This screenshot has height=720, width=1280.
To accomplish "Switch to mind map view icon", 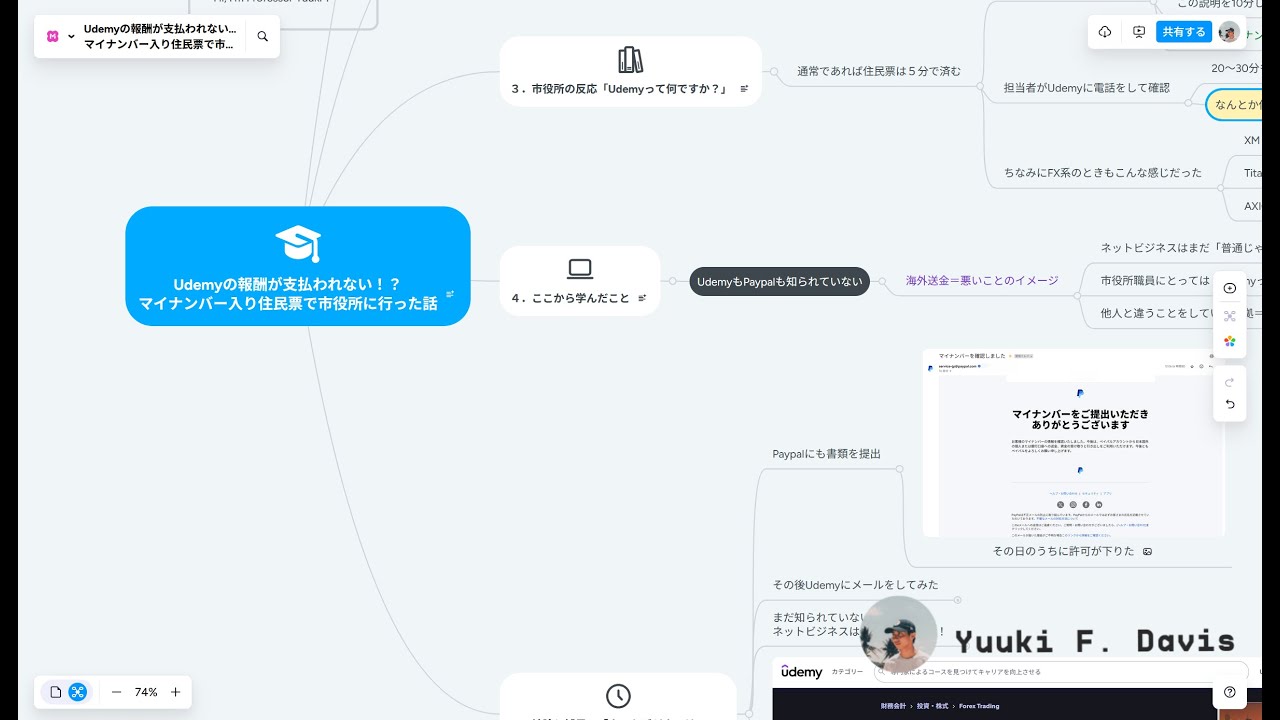I will [78, 692].
